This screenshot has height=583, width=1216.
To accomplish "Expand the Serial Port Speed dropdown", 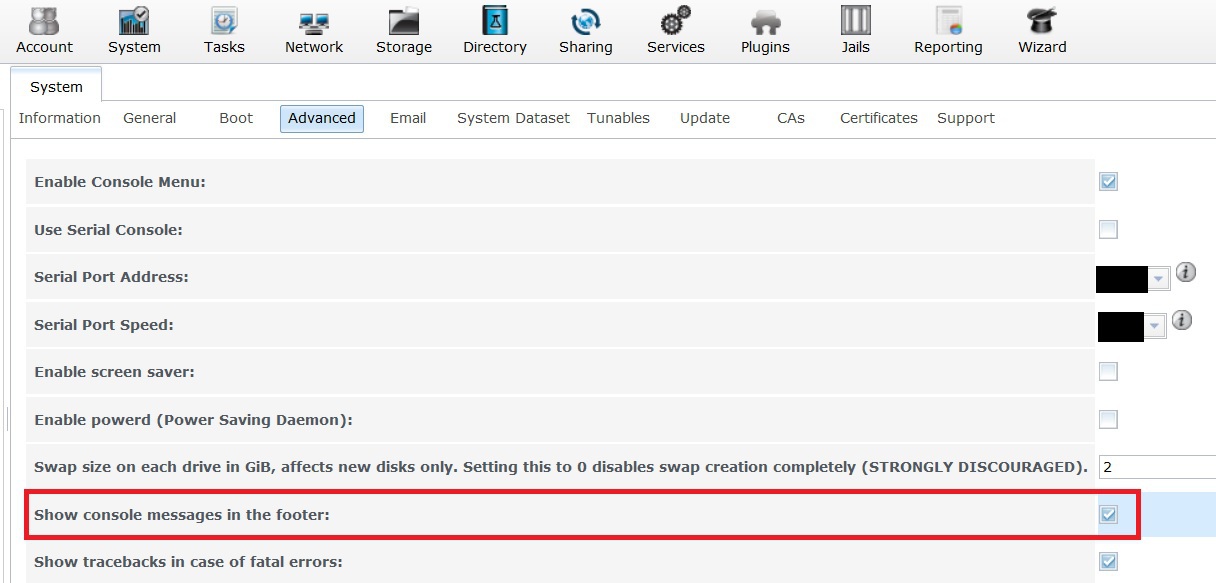I will pos(1155,326).
